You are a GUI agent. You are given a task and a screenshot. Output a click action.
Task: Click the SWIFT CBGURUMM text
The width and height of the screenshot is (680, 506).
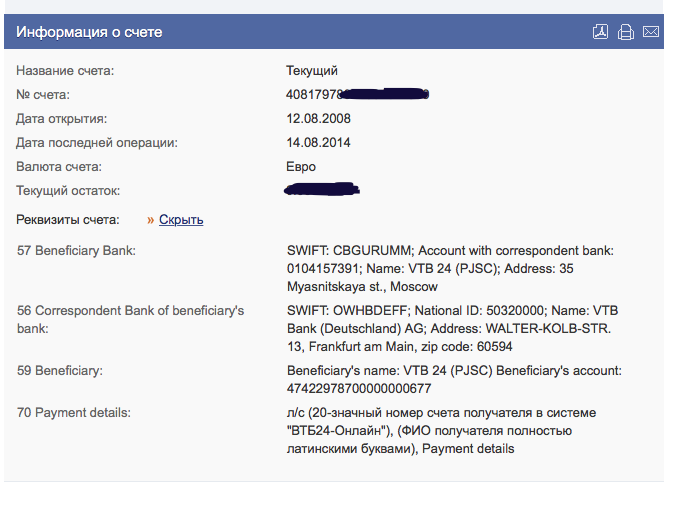[x=350, y=251]
